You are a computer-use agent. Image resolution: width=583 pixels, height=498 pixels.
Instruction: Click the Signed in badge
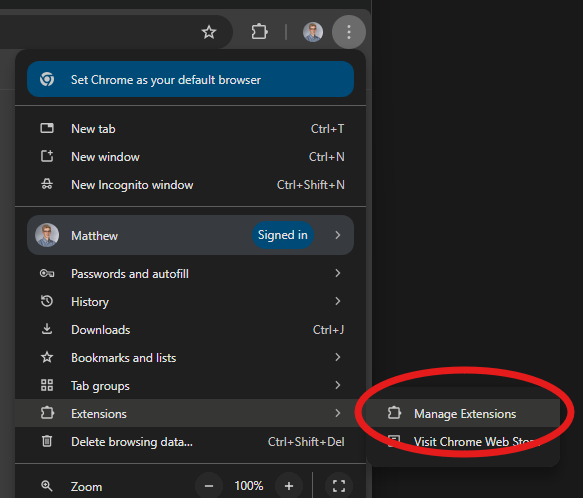click(283, 235)
